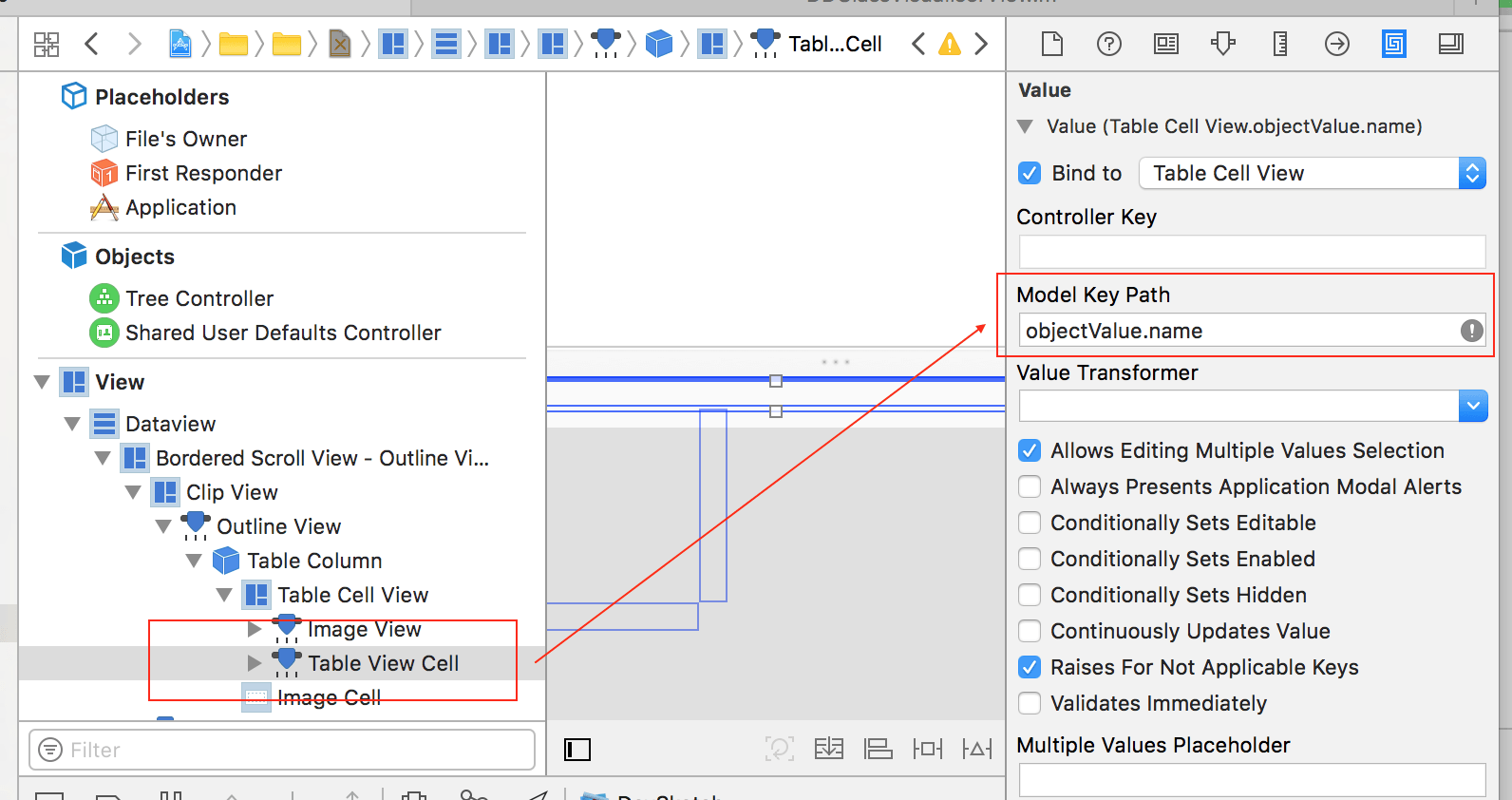Enable Continuously Updates Value
Viewport: 1512px width, 800px height.
pyautogui.click(x=1030, y=631)
